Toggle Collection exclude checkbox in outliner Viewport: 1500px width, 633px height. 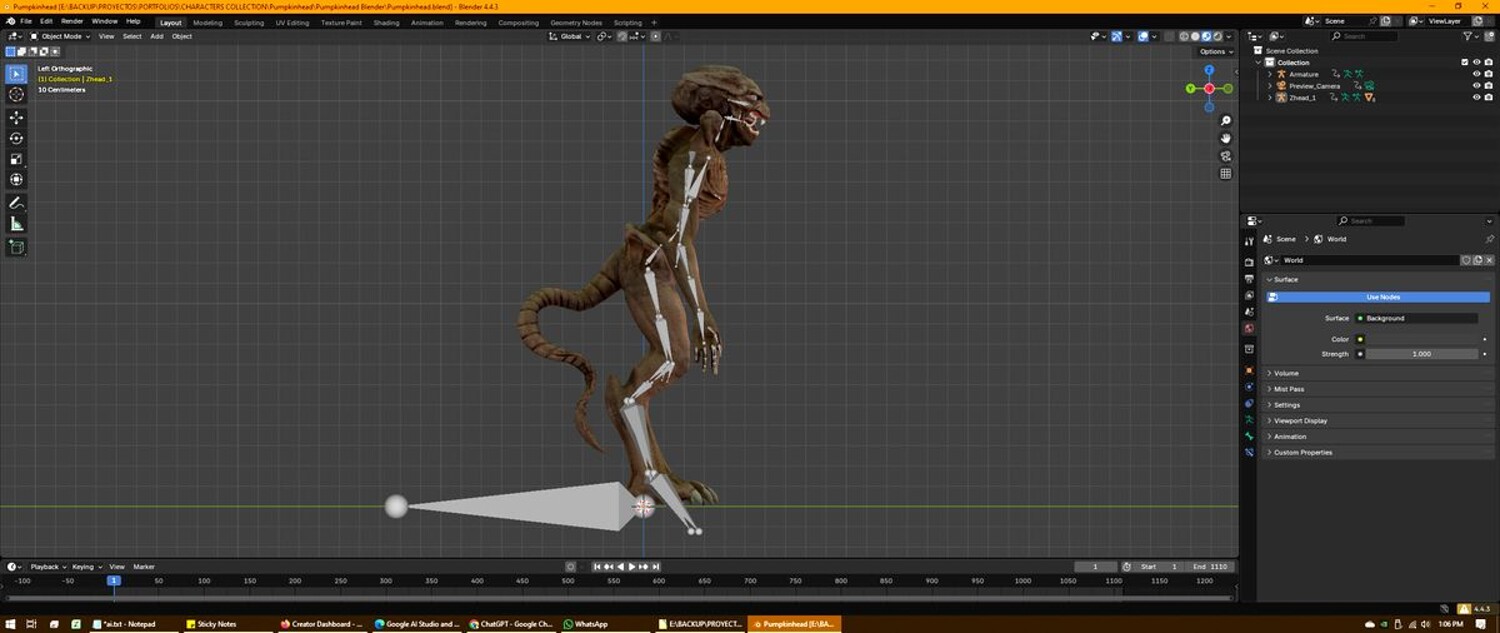1465,62
